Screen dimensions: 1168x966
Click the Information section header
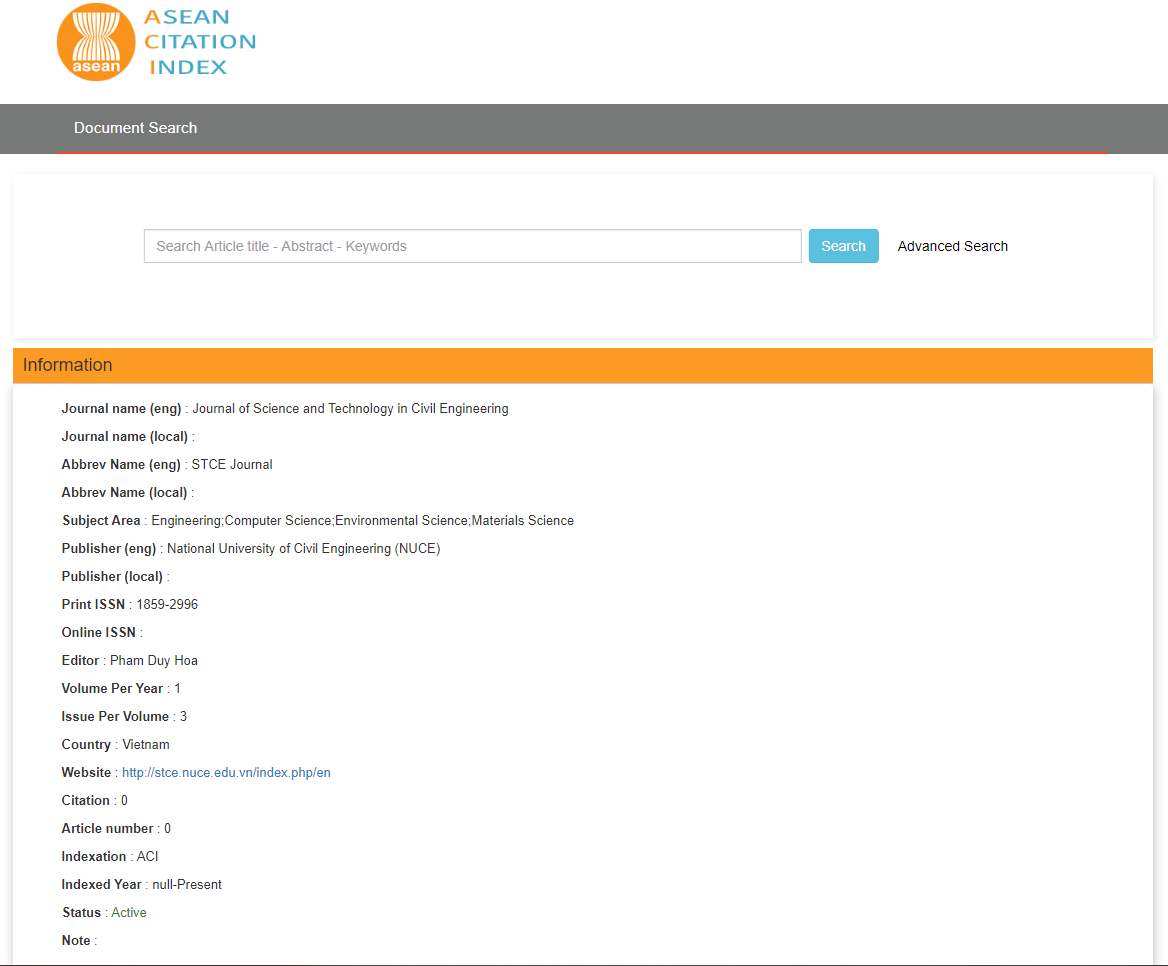click(583, 365)
